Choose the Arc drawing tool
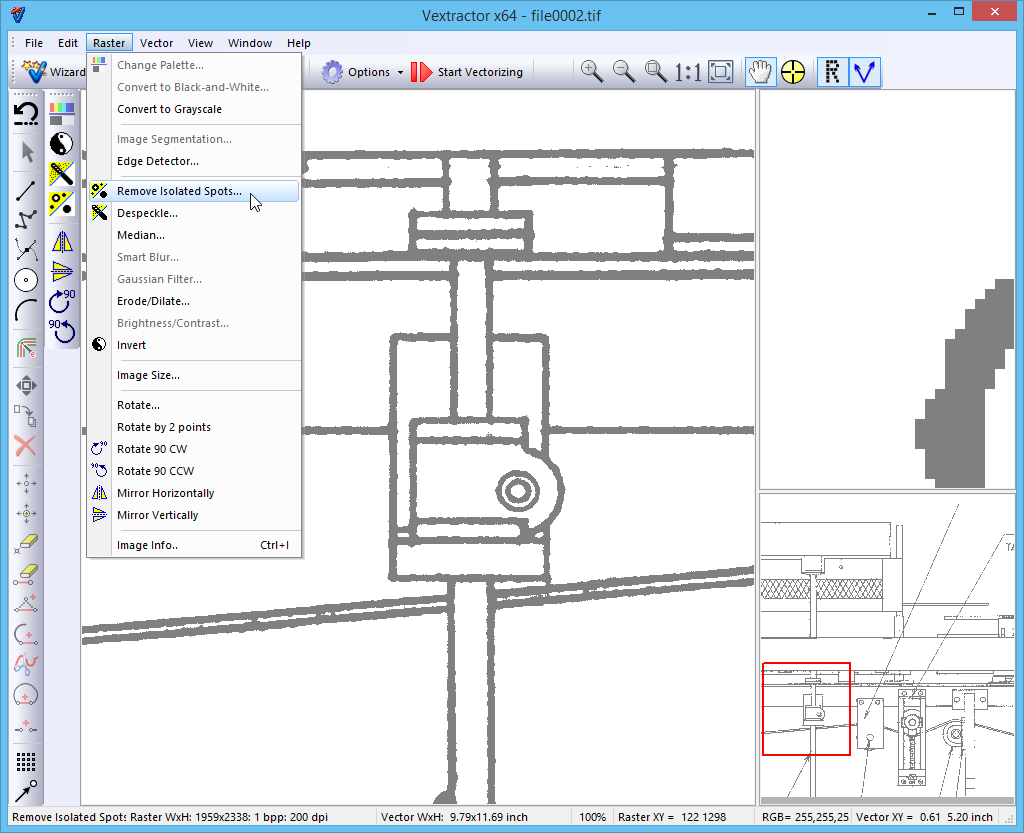Viewport: 1024px width, 833px height. coord(26,310)
